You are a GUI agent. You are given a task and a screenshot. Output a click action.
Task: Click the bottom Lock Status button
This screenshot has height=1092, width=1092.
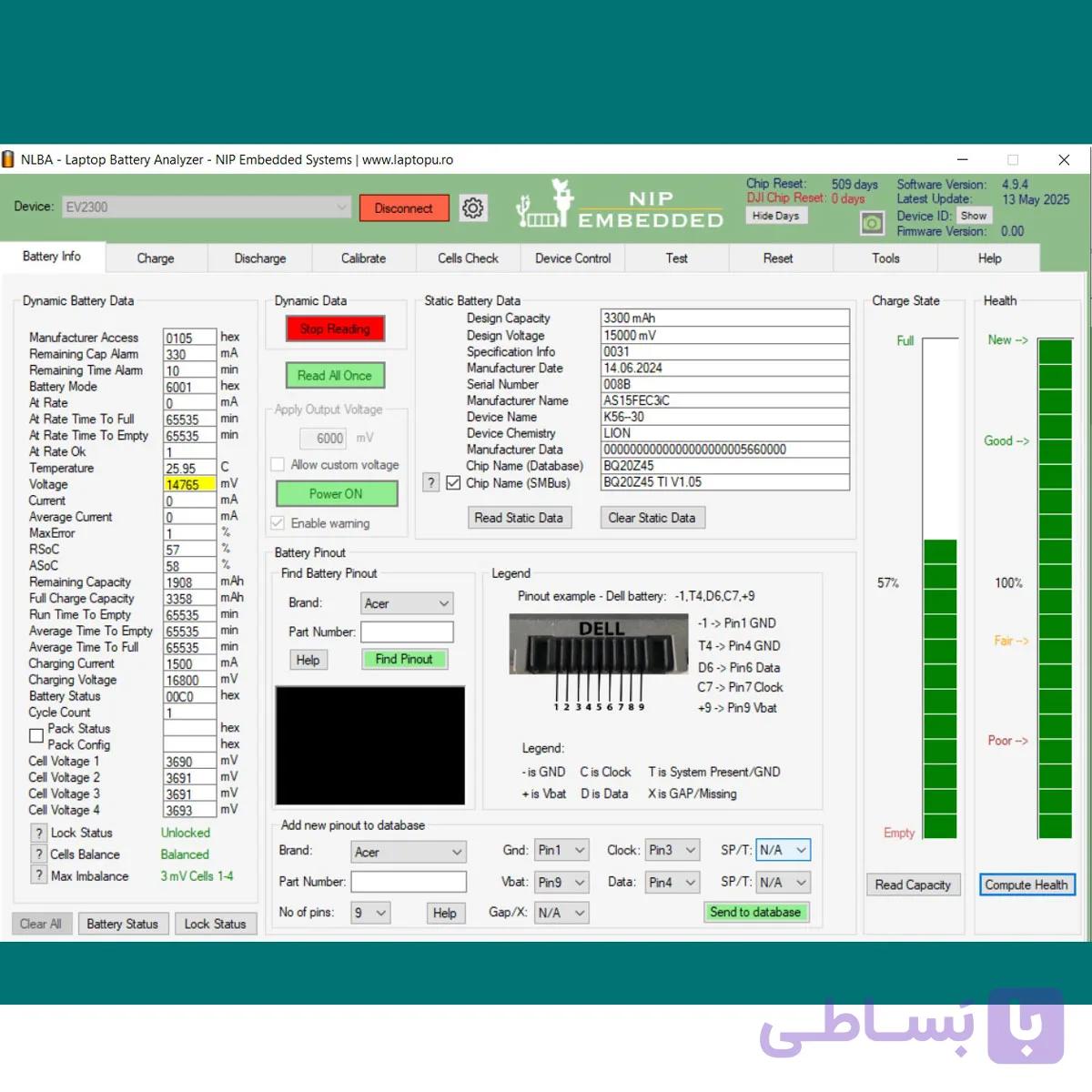(x=215, y=924)
